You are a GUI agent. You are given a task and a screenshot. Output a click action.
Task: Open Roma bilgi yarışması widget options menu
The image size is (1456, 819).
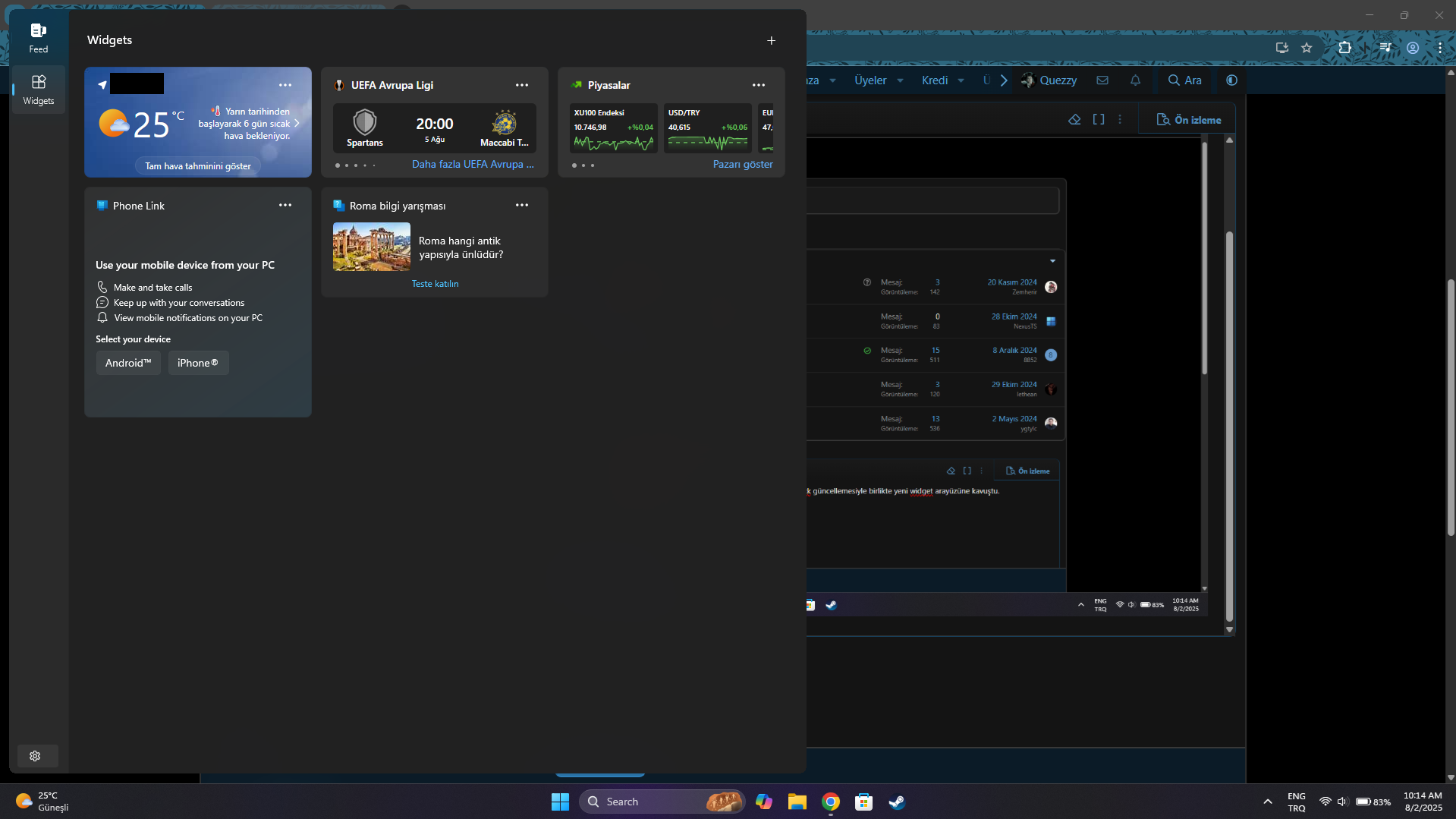[x=522, y=205]
